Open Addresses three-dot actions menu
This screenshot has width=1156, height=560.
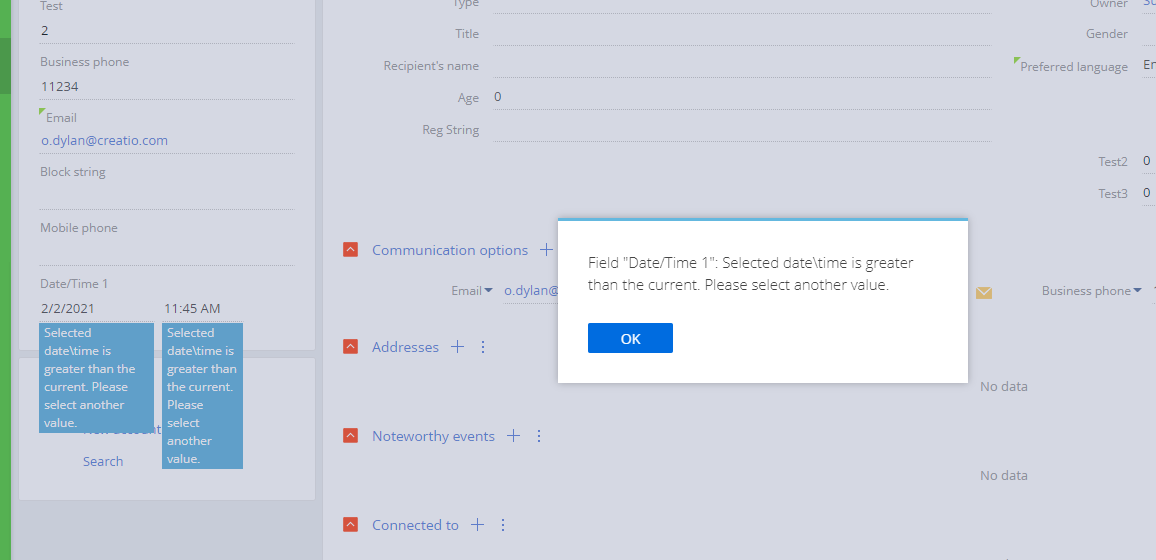483,346
